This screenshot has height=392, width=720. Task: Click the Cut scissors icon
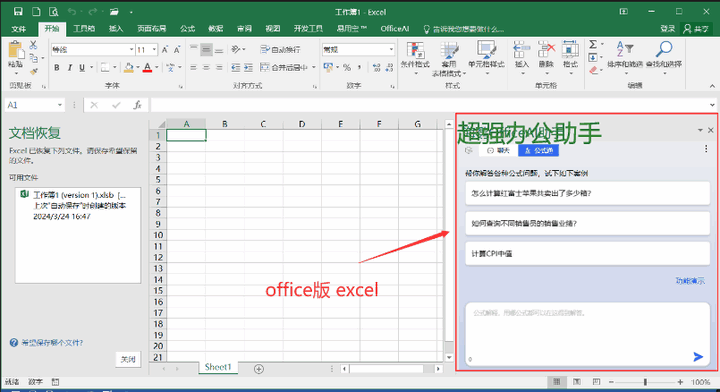(33, 45)
